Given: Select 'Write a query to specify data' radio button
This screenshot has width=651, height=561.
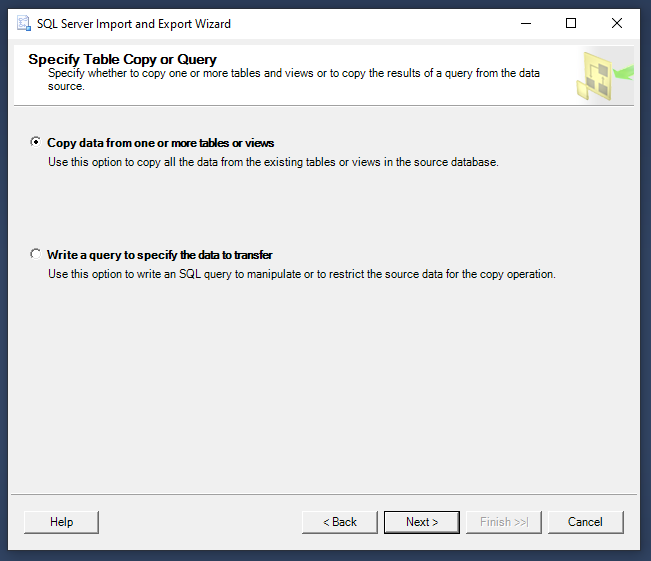Looking at the screenshot, I should pyautogui.click(x=36, y=254).
